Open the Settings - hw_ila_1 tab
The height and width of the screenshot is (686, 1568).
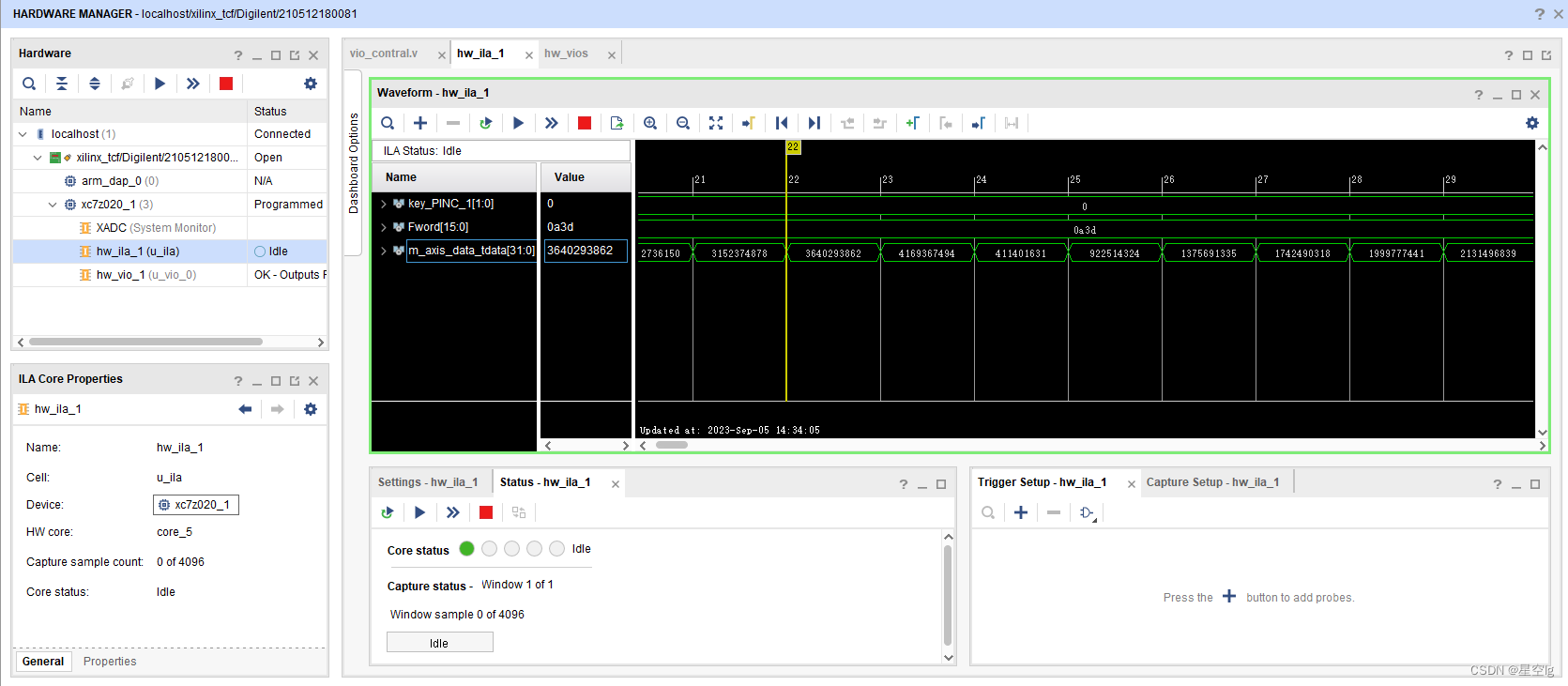coord(428,482)
